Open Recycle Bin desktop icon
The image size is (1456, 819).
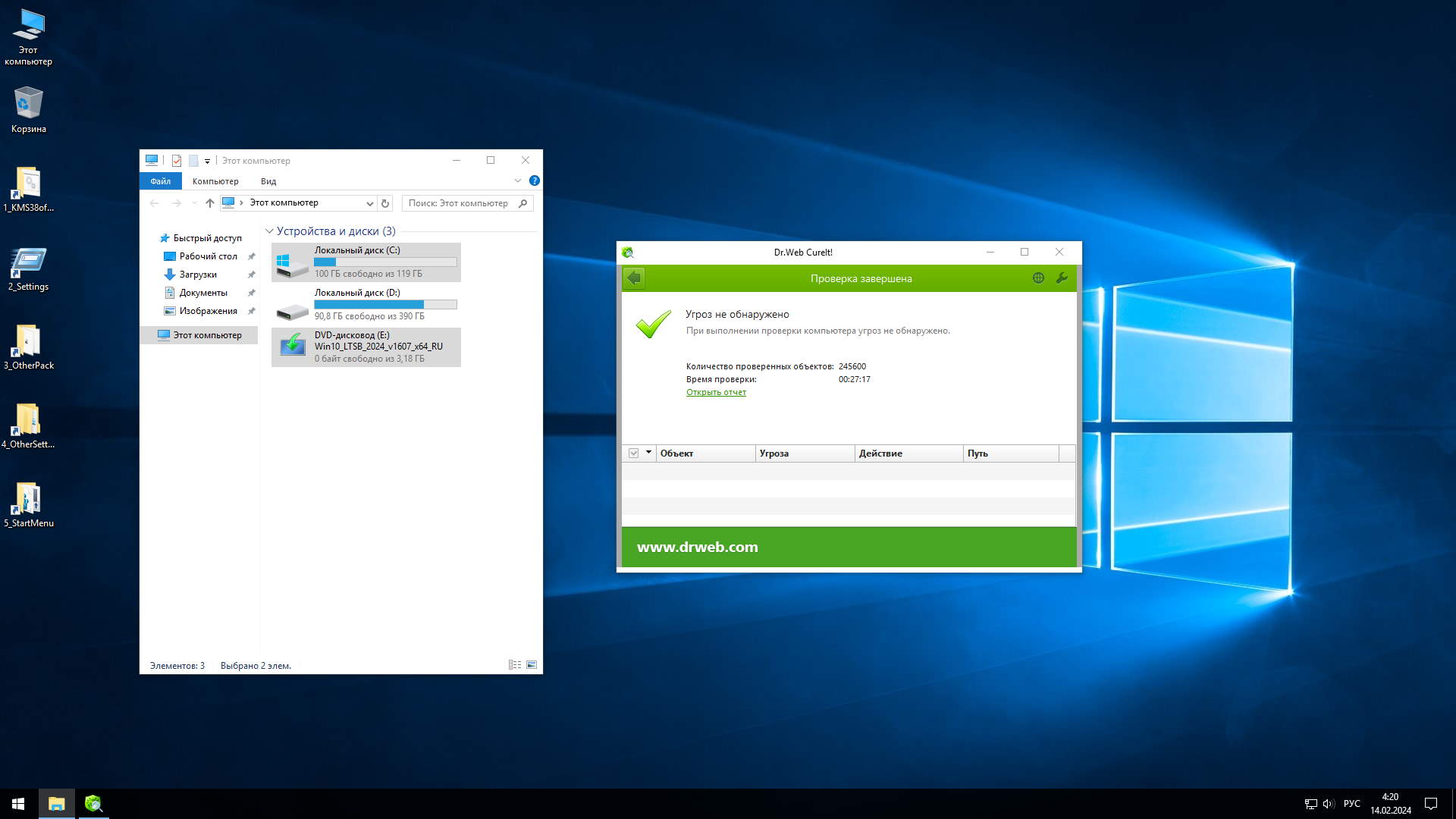[28, 110]
